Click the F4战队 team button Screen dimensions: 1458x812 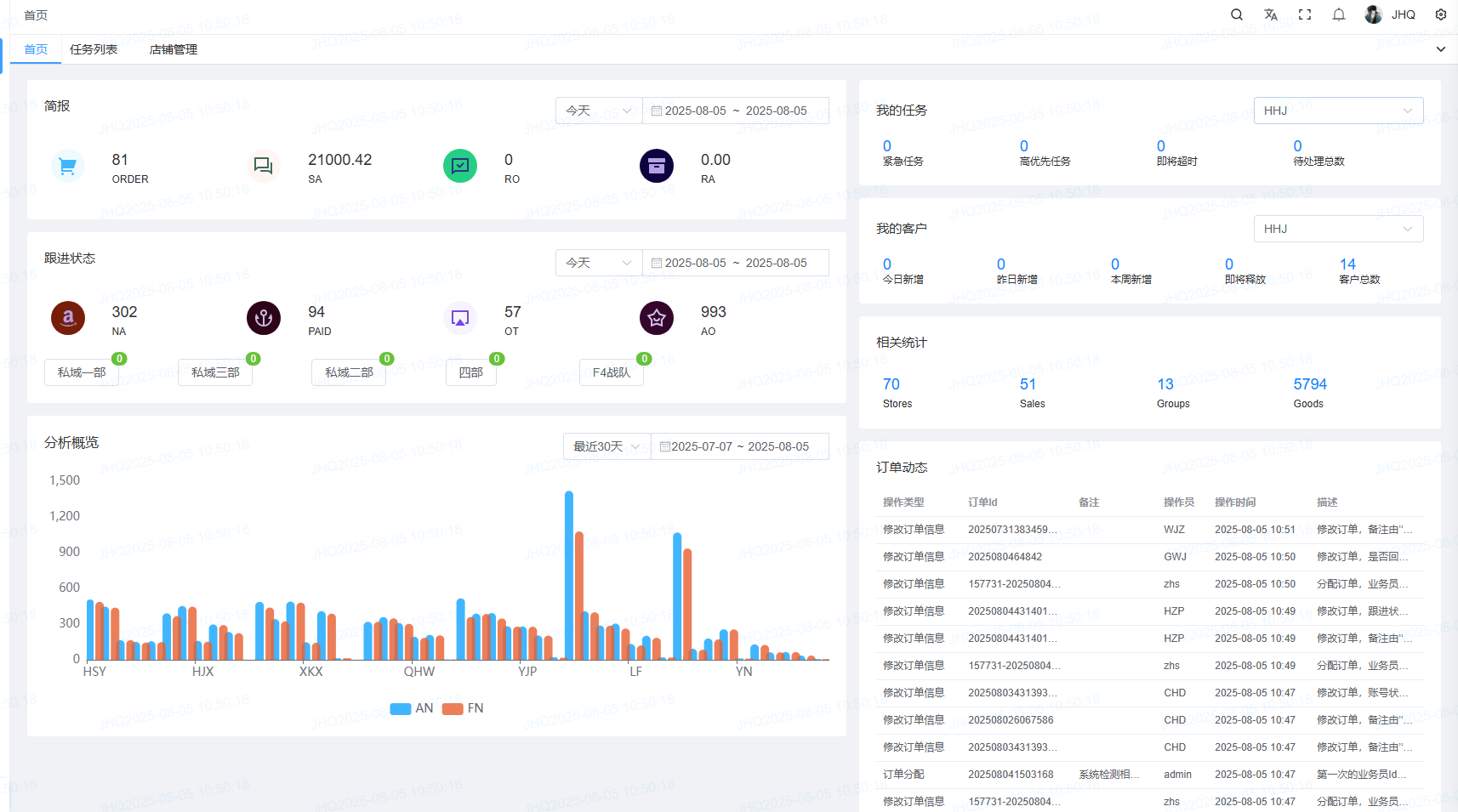pyautogui.click(x=612, y=372)
